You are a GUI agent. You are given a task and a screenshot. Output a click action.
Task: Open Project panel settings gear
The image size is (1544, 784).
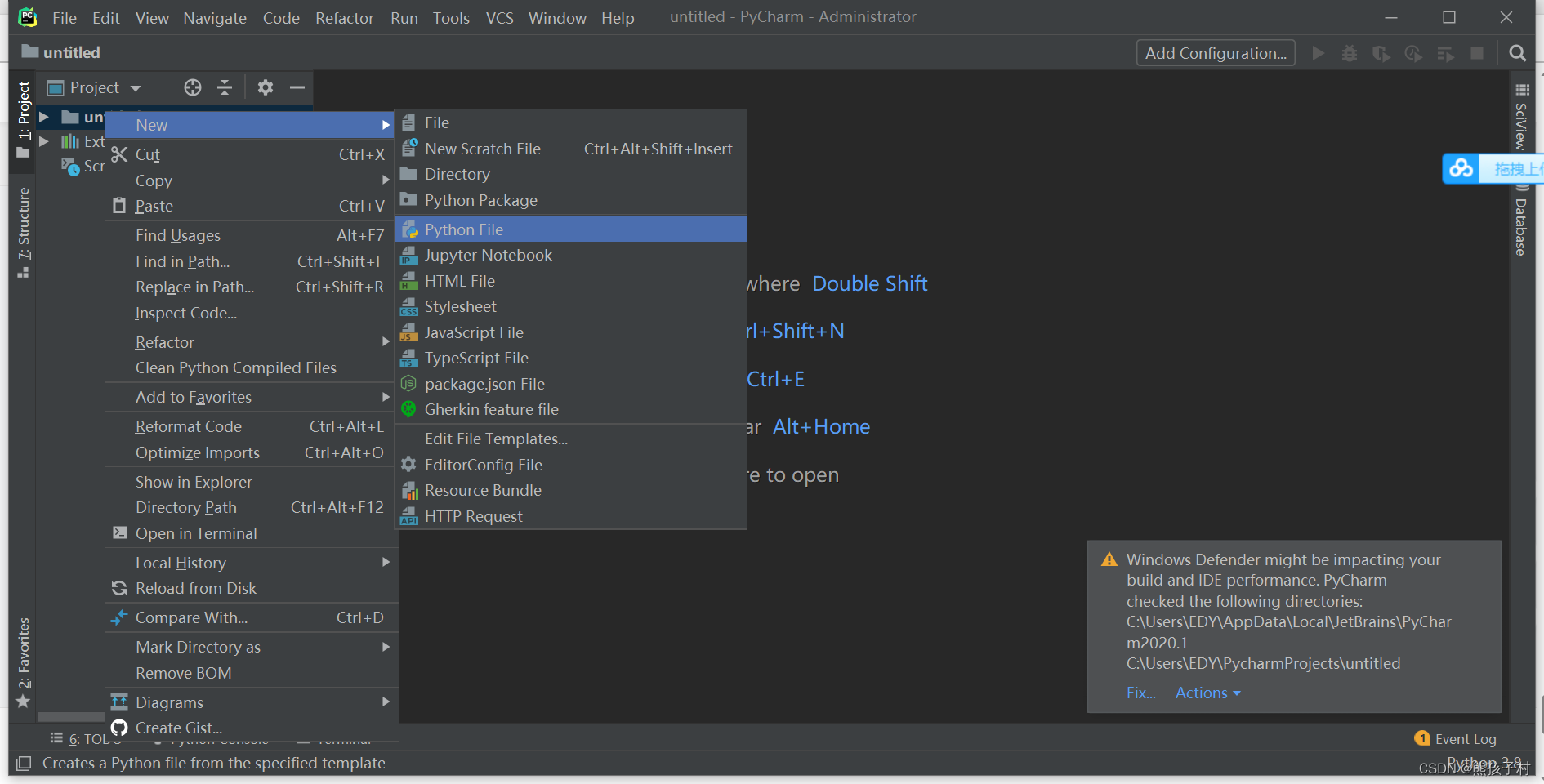[x=266, y=87]
